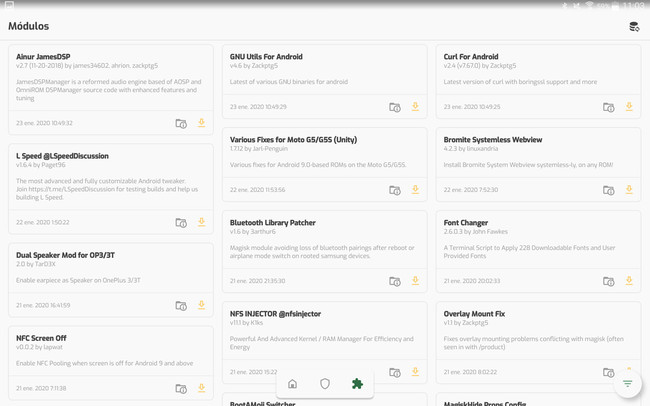Open info for GNU Utils For Android

[x=395, y=107]
